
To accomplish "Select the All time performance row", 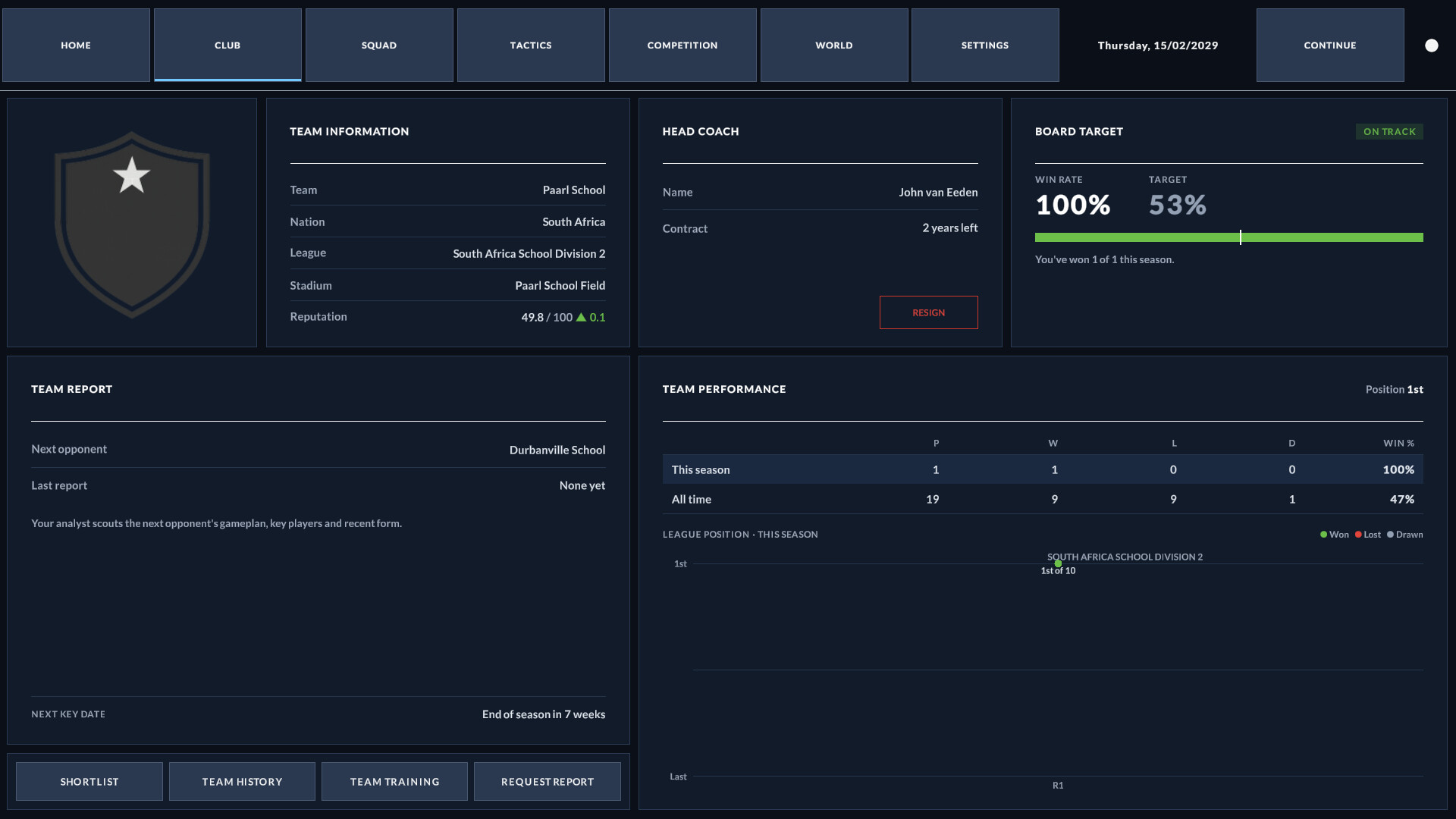I will coord(1043,499).
